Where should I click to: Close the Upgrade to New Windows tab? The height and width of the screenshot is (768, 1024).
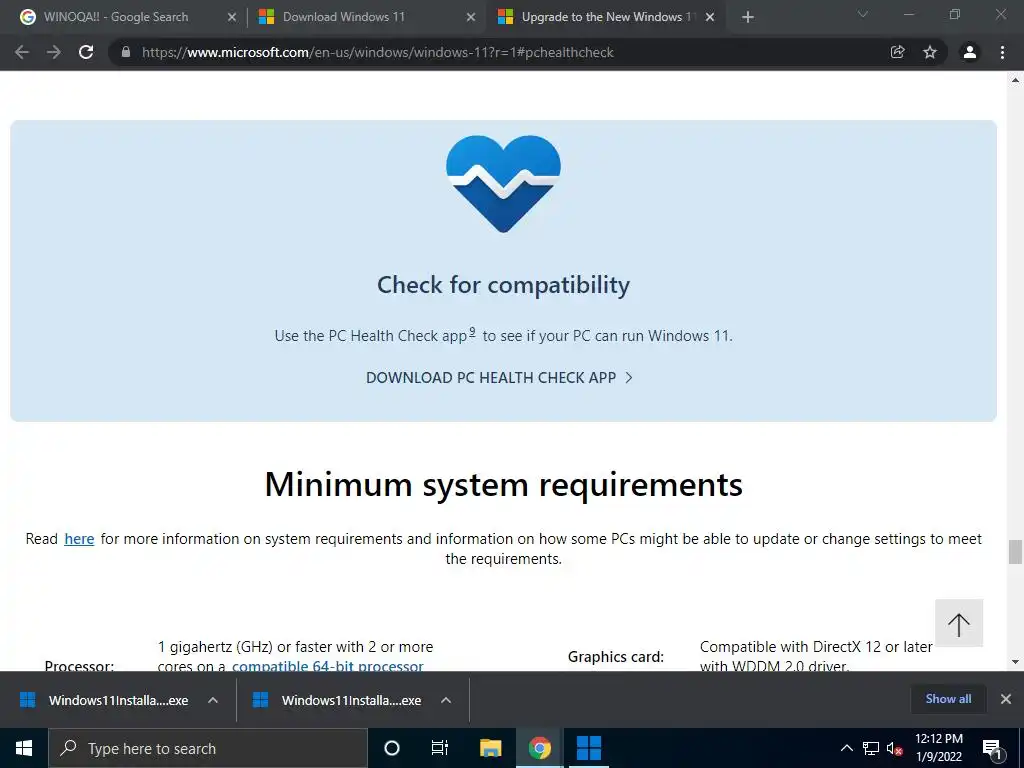click(711, 17)
